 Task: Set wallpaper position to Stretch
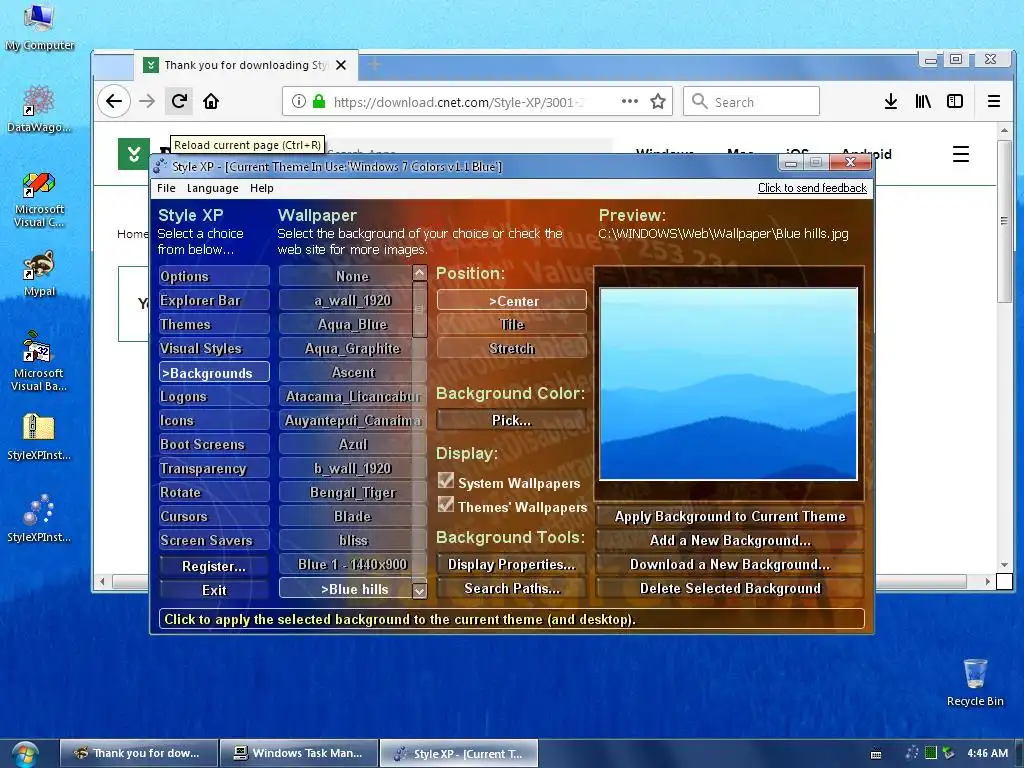click(512, 349)
